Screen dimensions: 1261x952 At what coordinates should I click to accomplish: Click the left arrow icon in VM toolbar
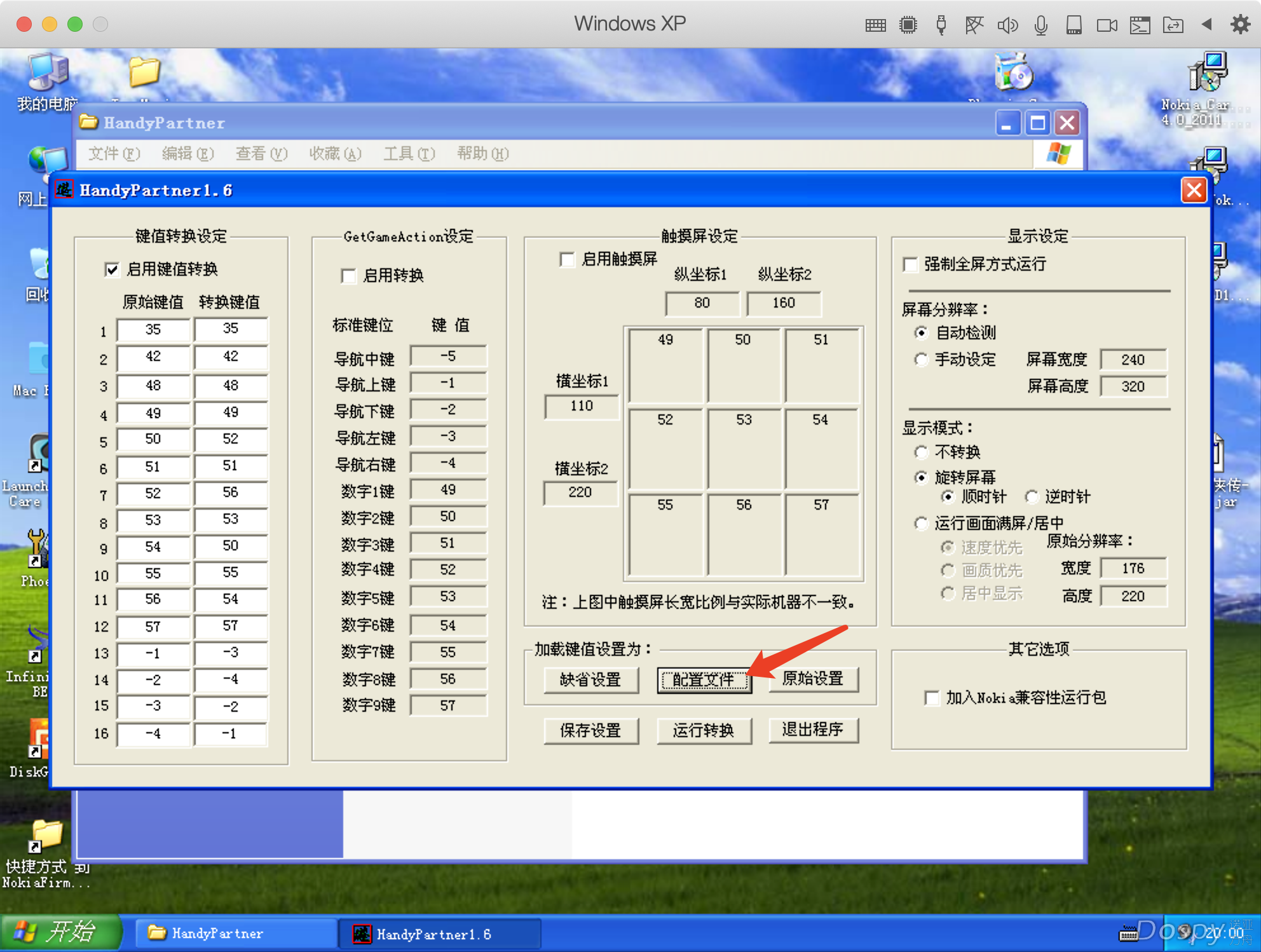pyautogui.click(x=1206, y=24)
